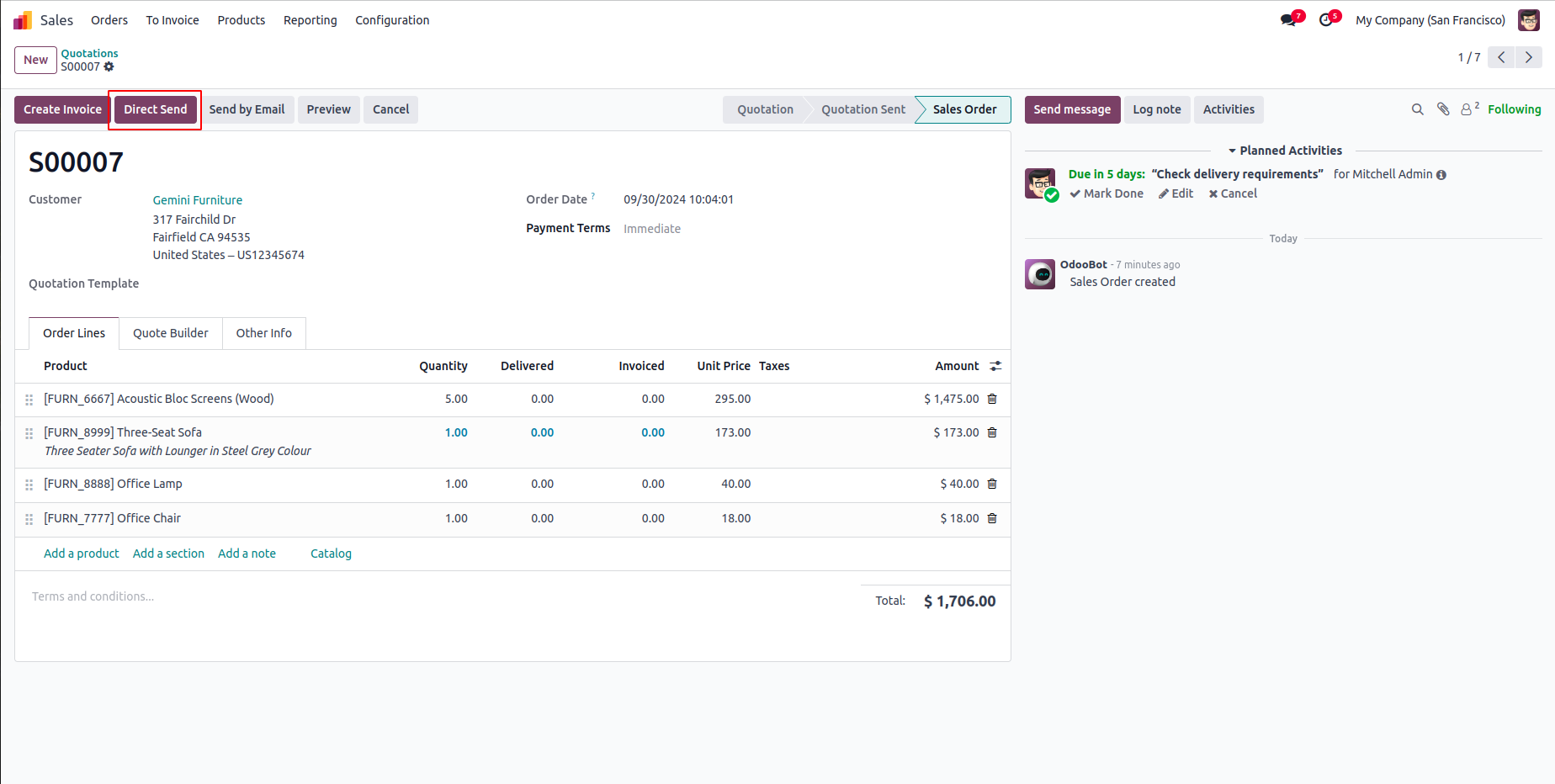Cancel the planned activity

[x=1233, y=193]
